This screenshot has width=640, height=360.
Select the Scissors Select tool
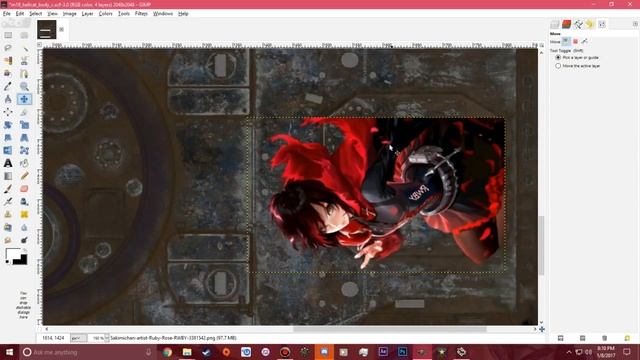(24, 61)
